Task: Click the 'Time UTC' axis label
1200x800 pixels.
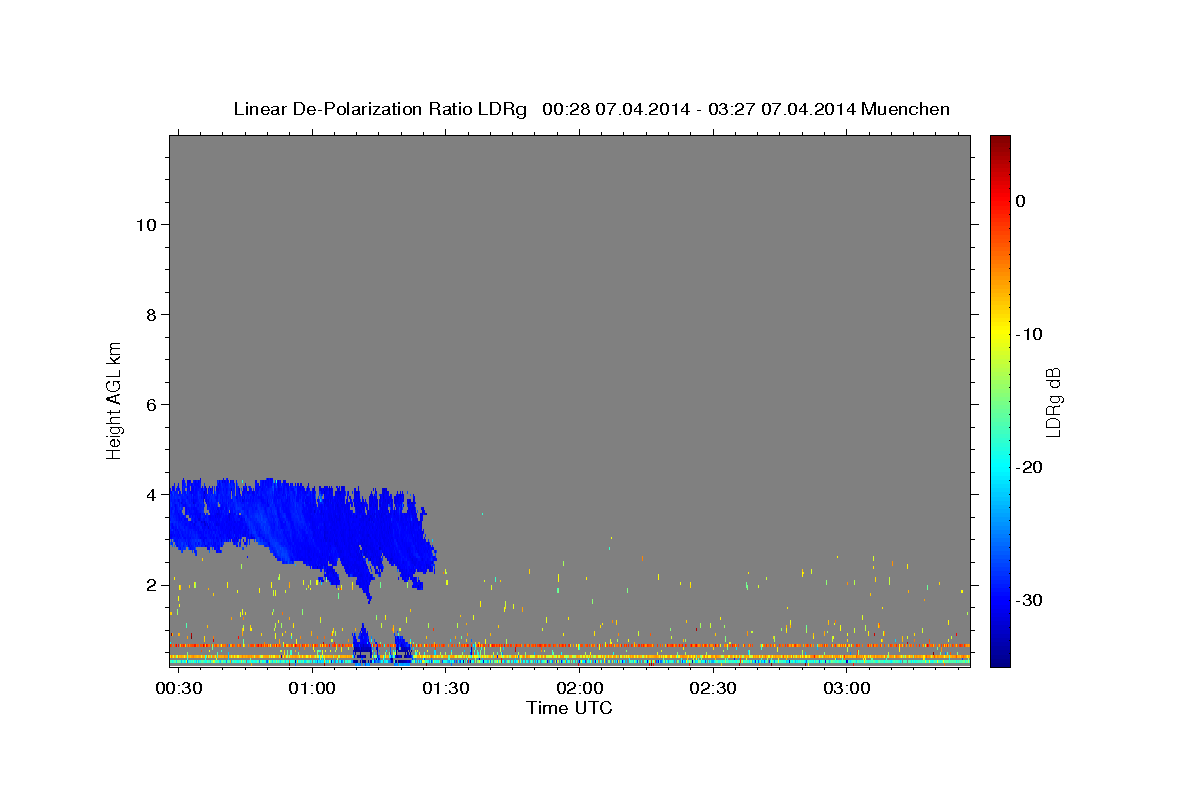Action: (569, 708)
